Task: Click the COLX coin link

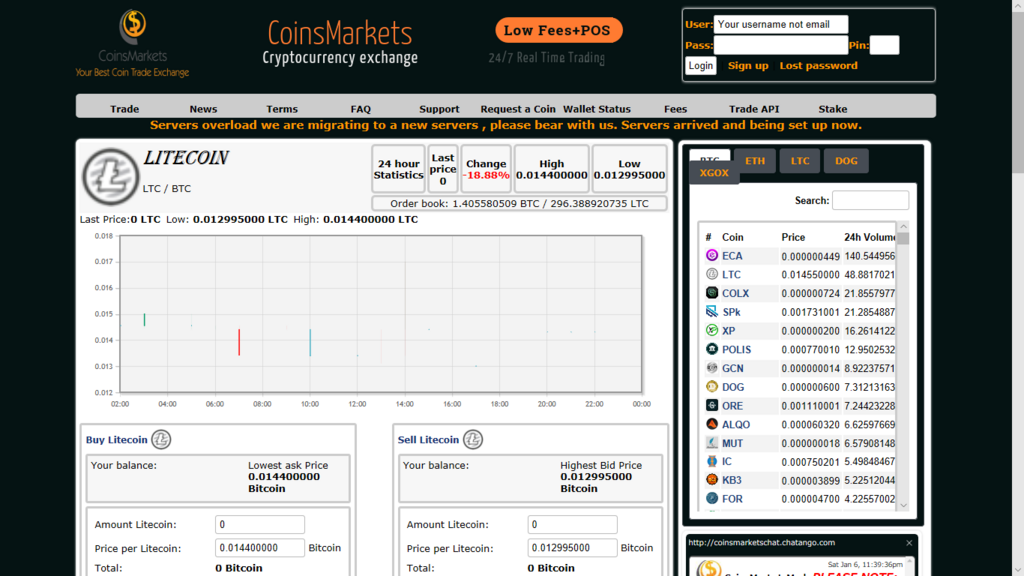Action: click(735, 293)
